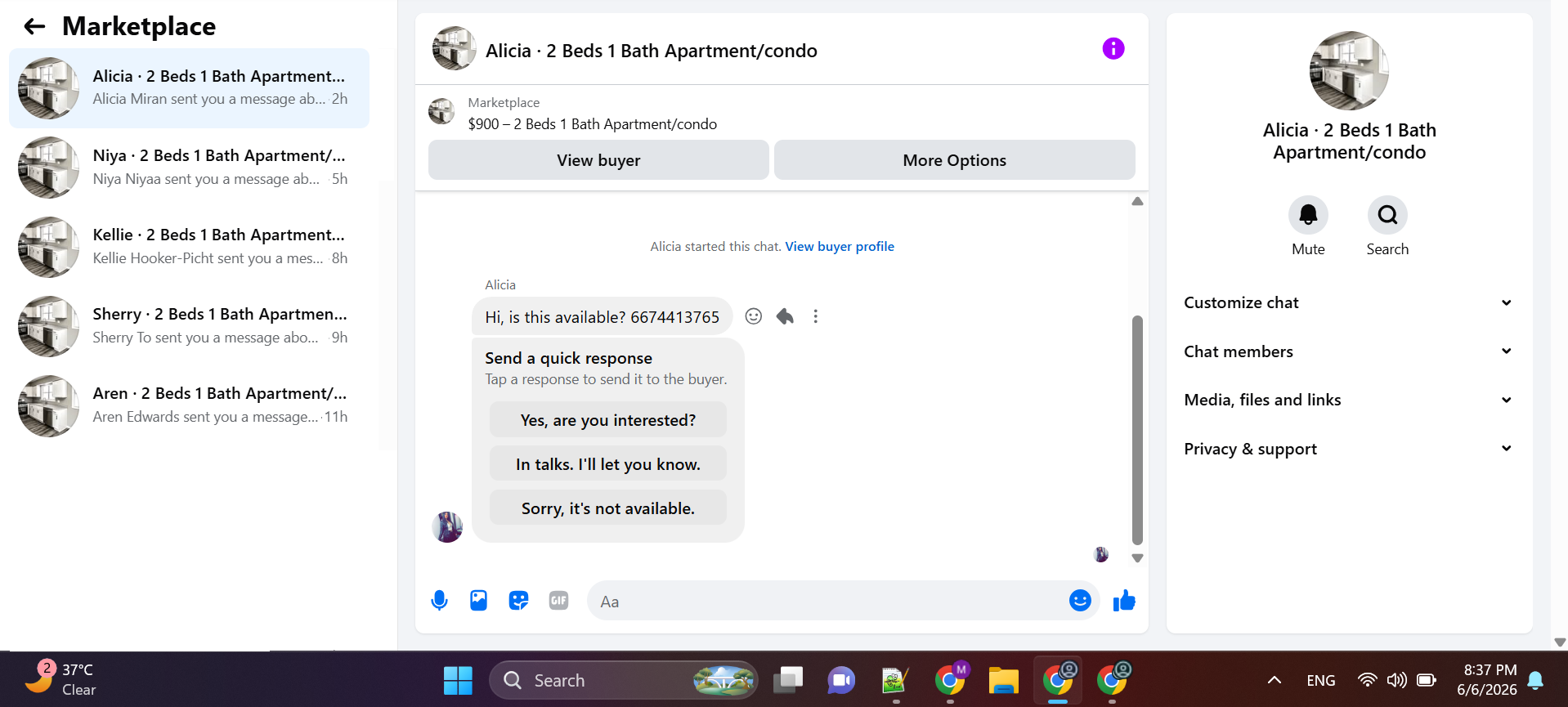Expand the Customize chat section

click(x=1348, y=302)
